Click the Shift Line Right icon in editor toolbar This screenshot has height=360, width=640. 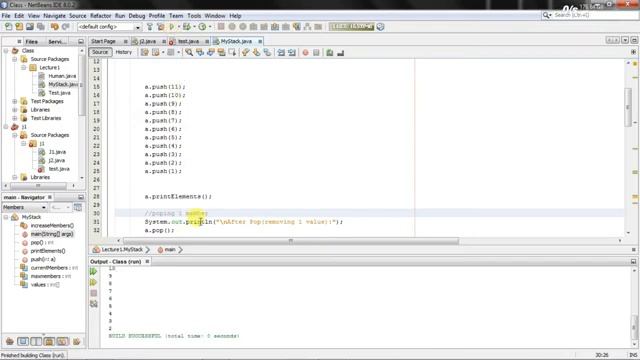point(291,53)
